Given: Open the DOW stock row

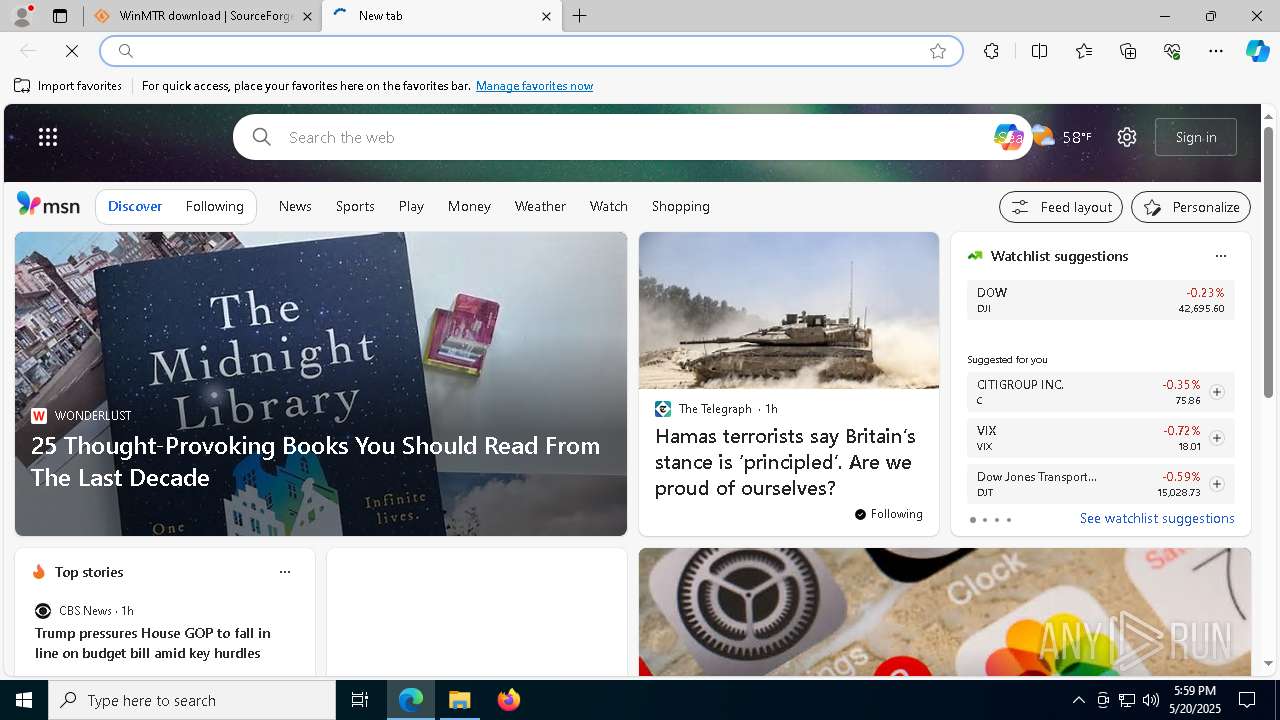Looking at the screenshot, I should [1101, 300].
